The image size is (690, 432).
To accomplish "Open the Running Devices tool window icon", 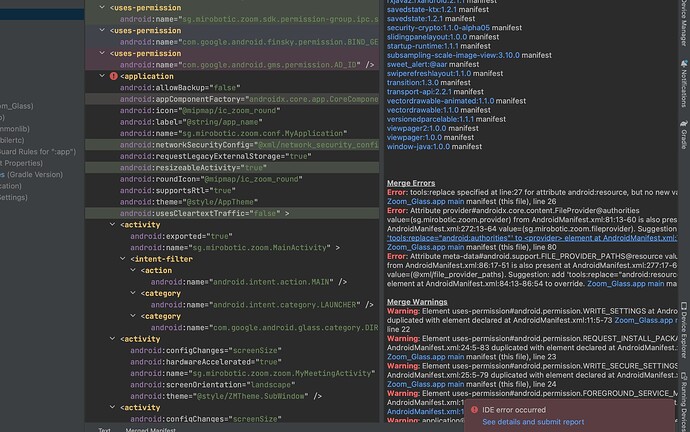I will click(684, 376).
